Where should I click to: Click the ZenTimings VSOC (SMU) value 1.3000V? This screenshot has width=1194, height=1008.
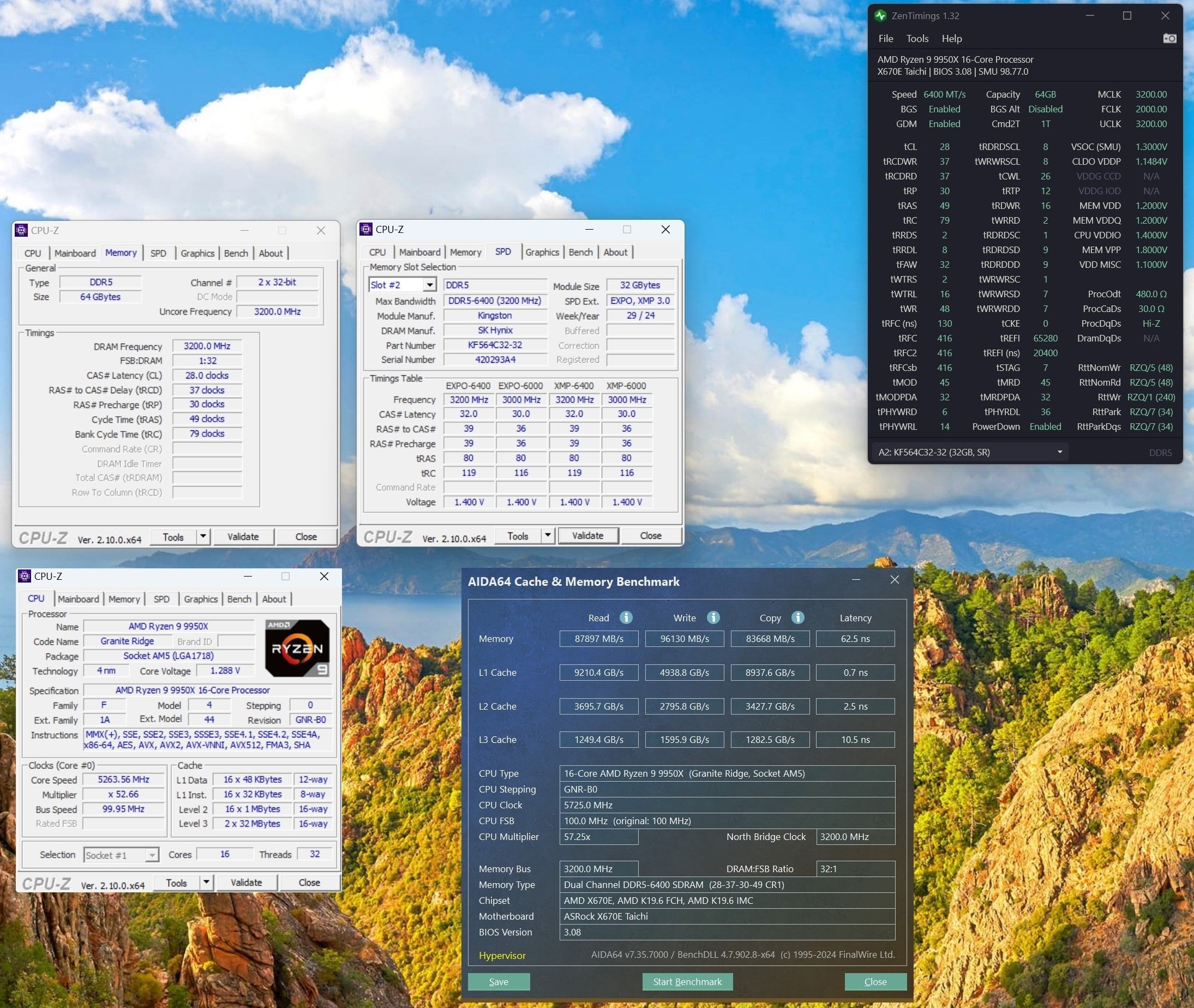click(1151, 147)
